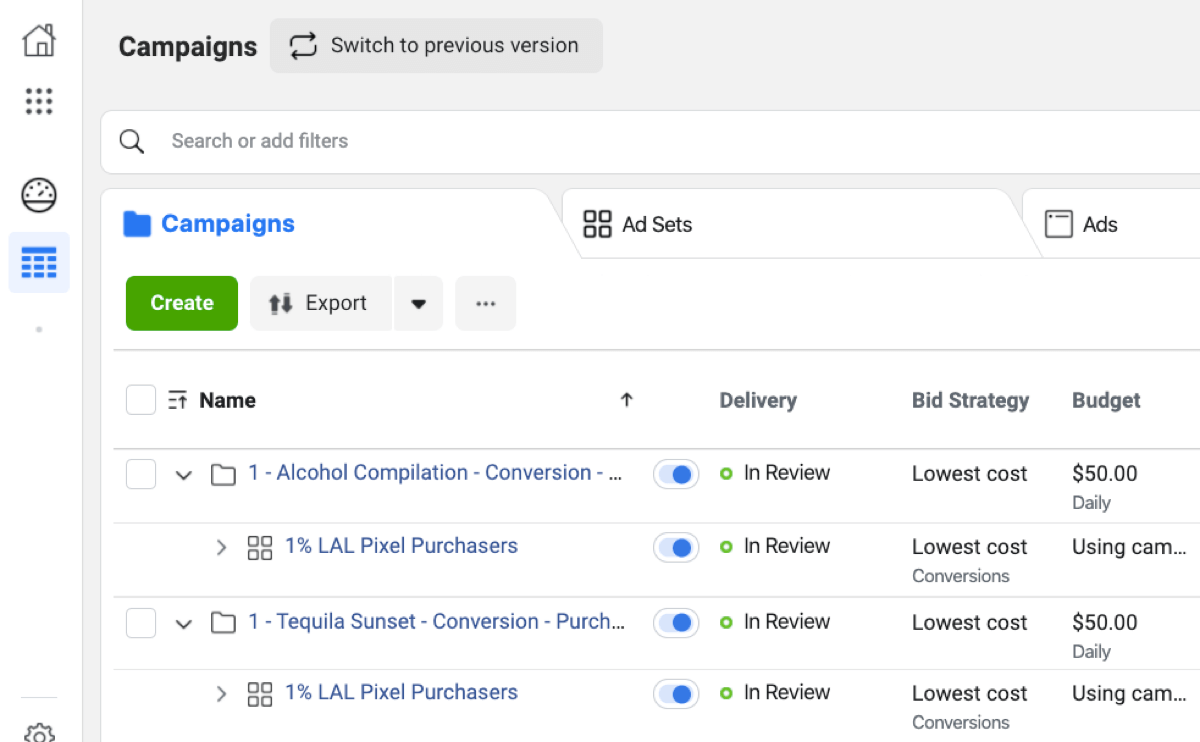Open the Account Overview gauge icon
The width and height of the screenshot is (1200, 742).
pos(39,195)
